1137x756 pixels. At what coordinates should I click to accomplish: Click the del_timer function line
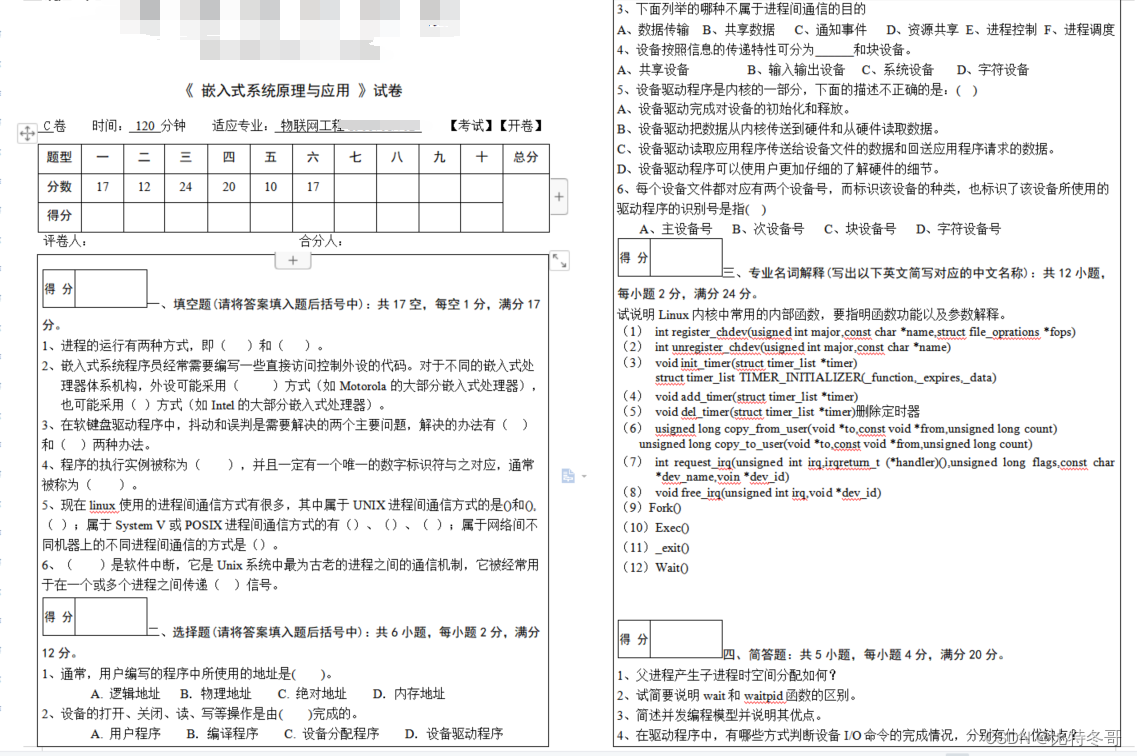tap(771, 412)
